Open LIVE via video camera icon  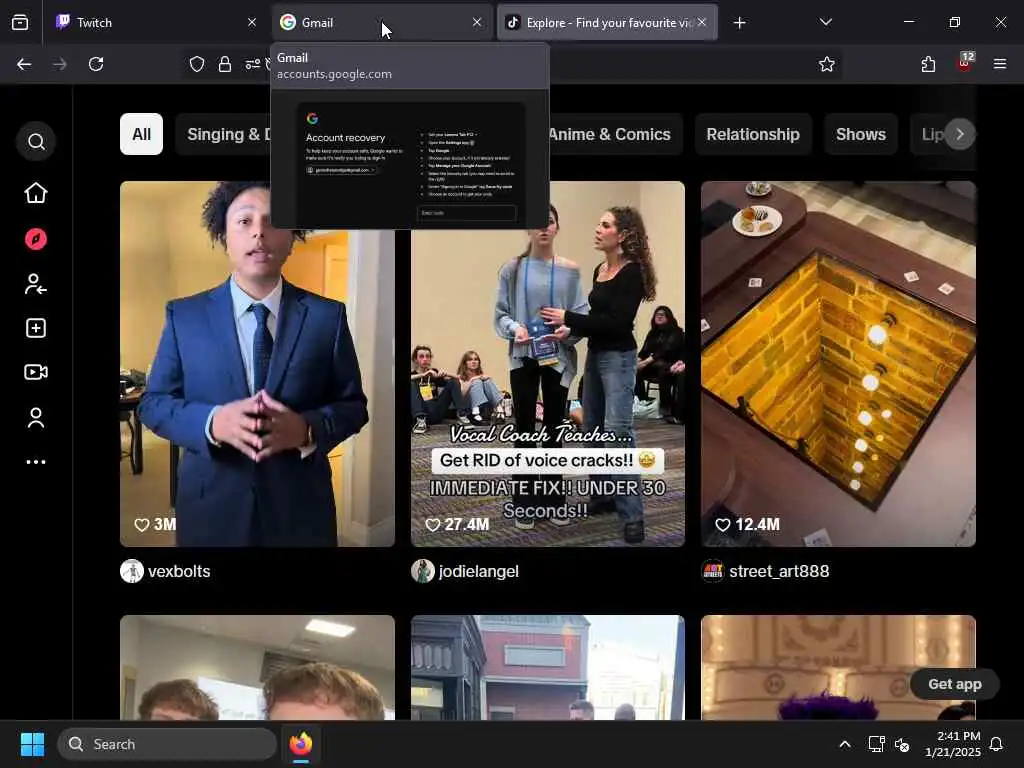pyautogui.click(x=36, y=372)
